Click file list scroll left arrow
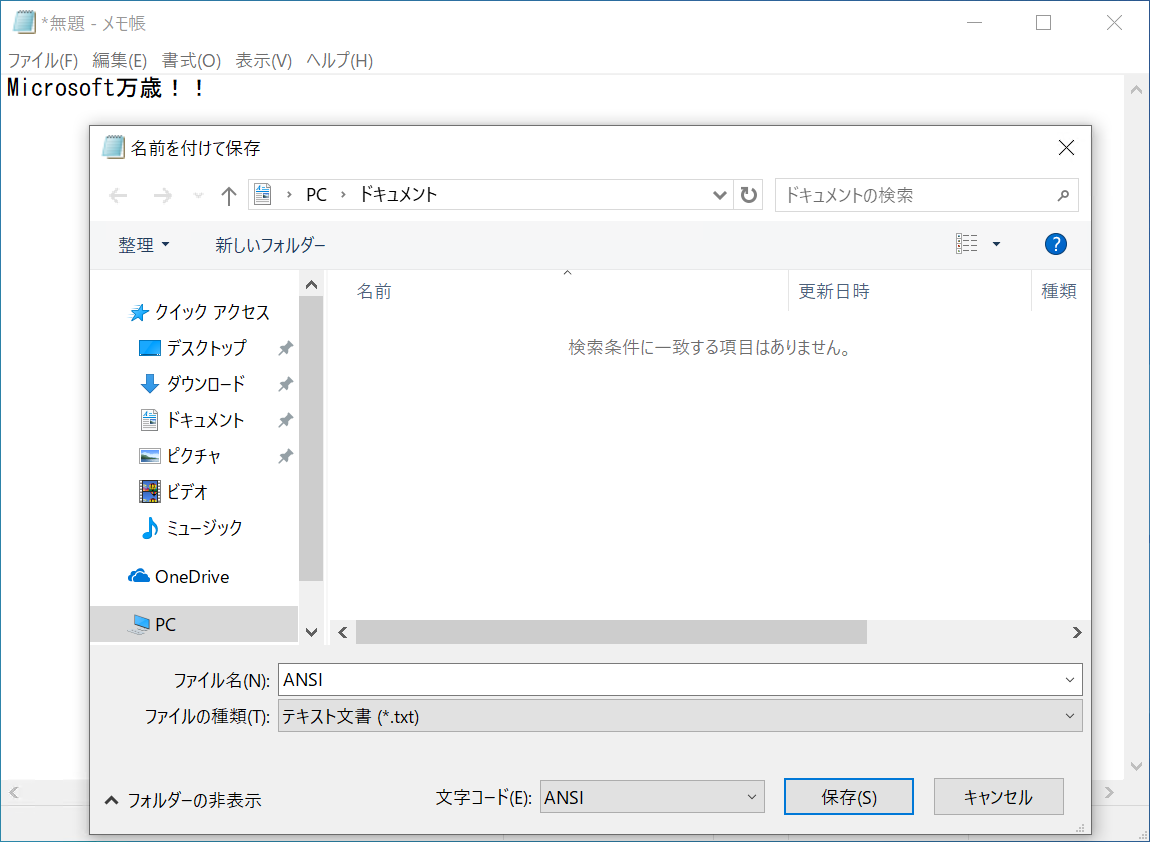1150x842 pixels. 343,632
